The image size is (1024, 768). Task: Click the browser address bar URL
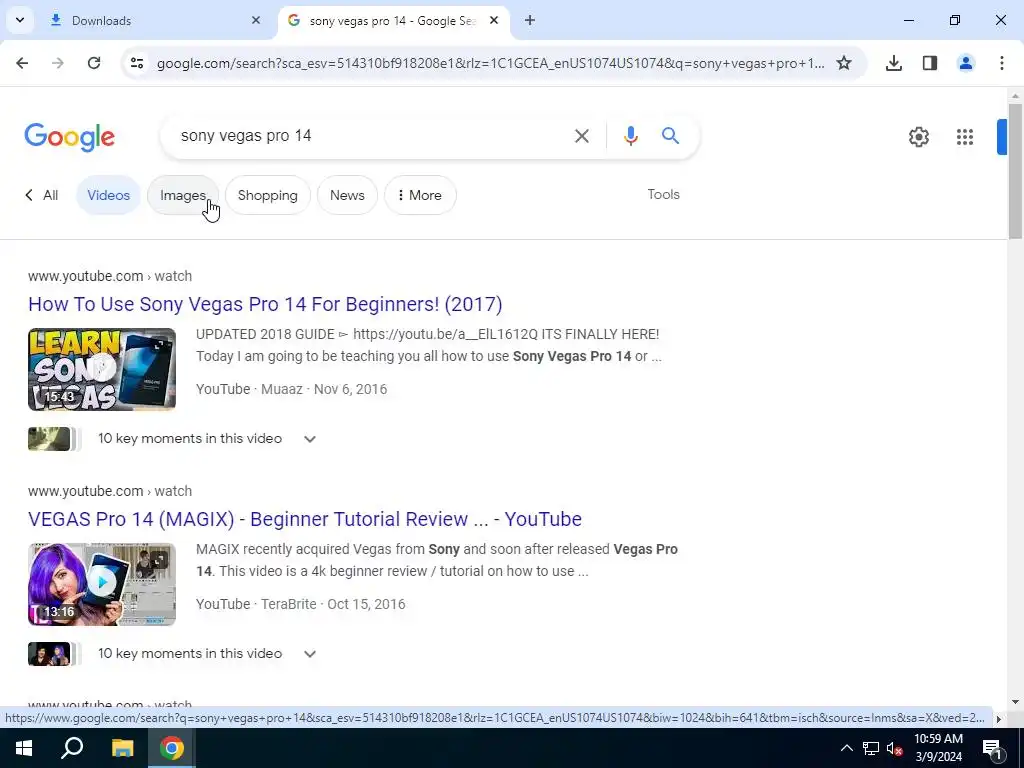coord(490,63)
